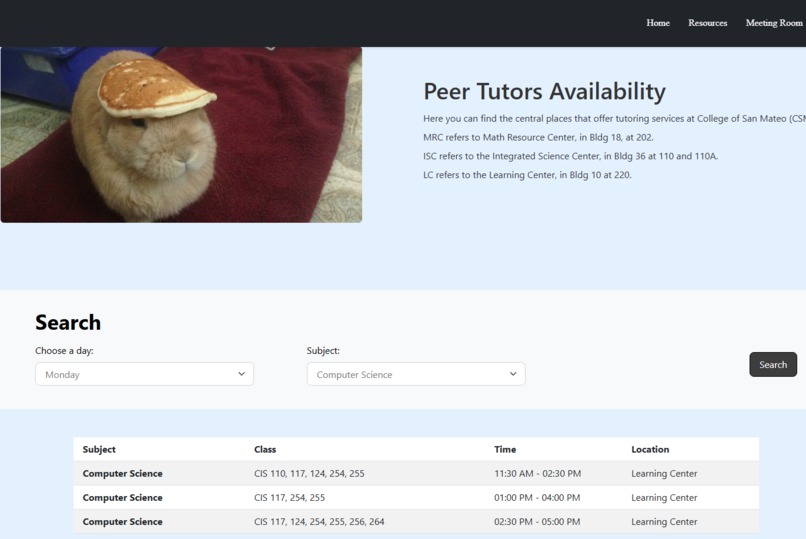806x539 pixels.
Task: Open the Choose a day dropdown
Action: 144,374
